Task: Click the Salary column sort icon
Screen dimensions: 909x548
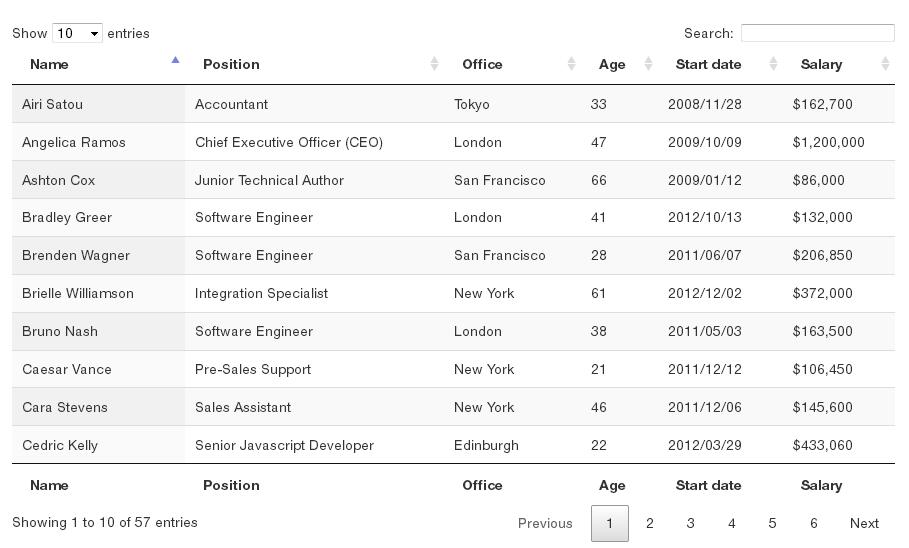Action: (x=885, y=64)
